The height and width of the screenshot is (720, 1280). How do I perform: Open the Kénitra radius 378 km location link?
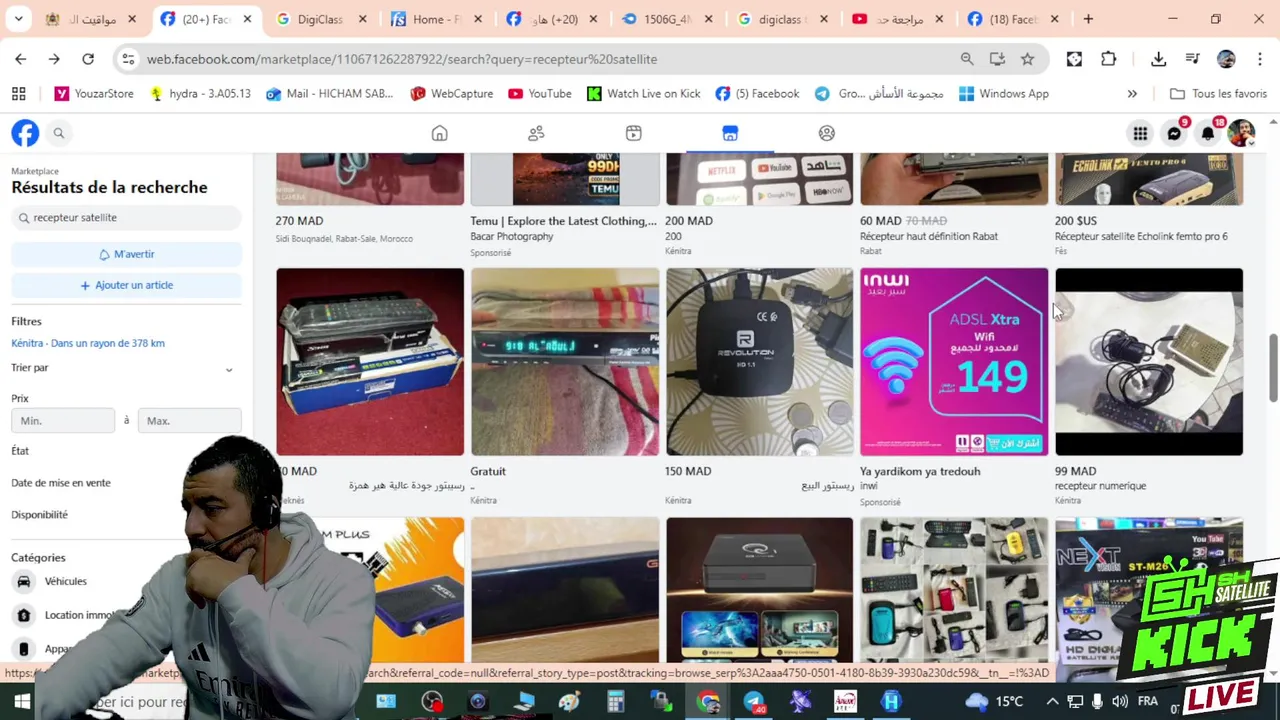88,343
